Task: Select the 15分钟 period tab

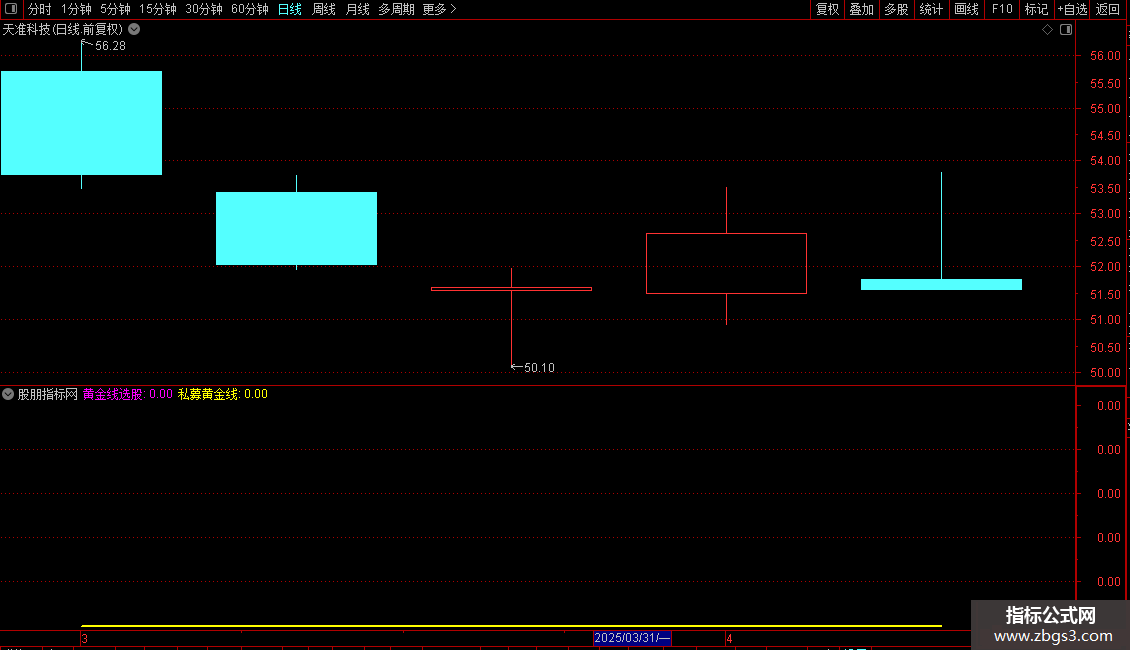Action: pos(157,9)
